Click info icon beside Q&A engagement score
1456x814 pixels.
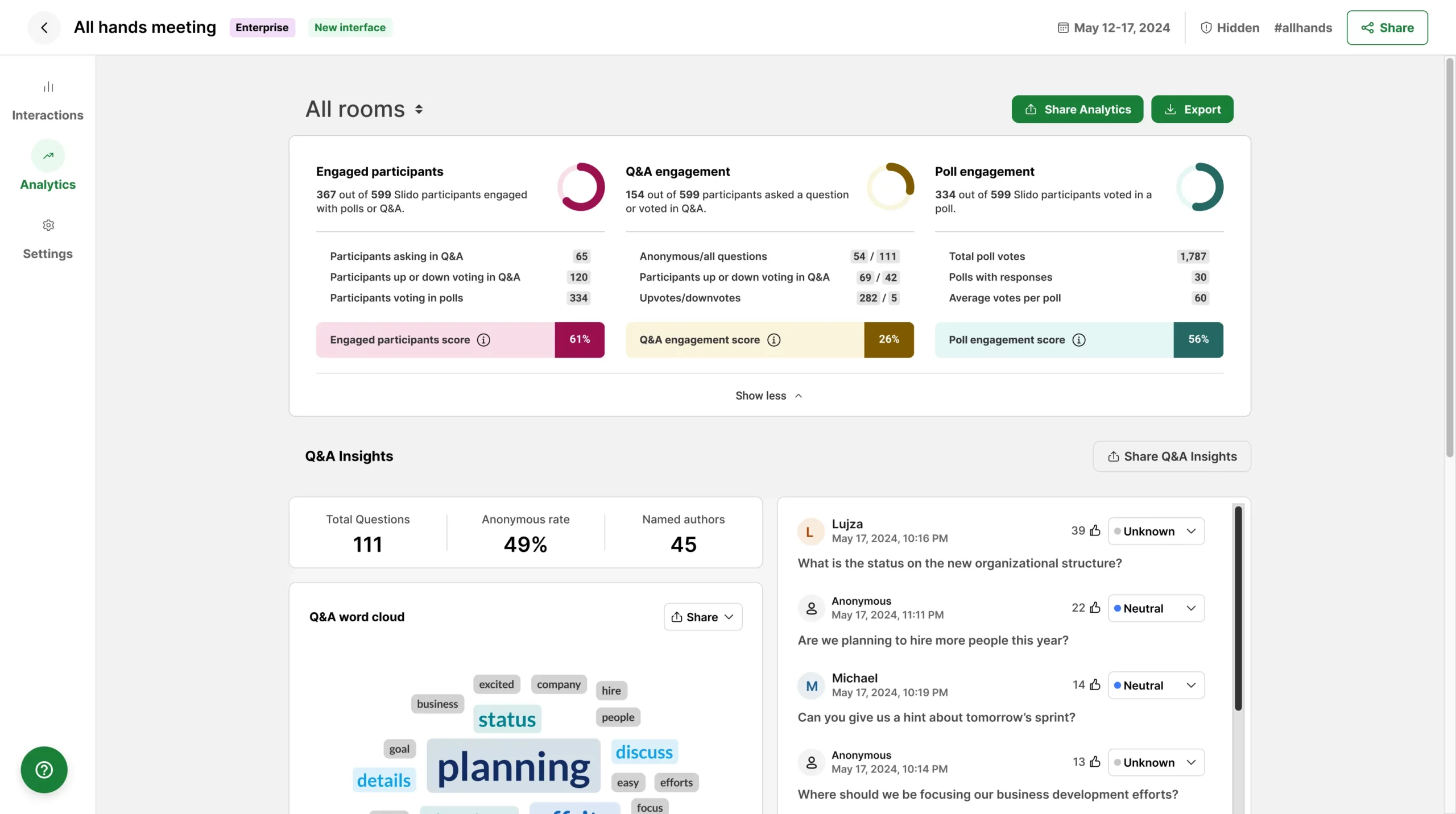point(773,340)
